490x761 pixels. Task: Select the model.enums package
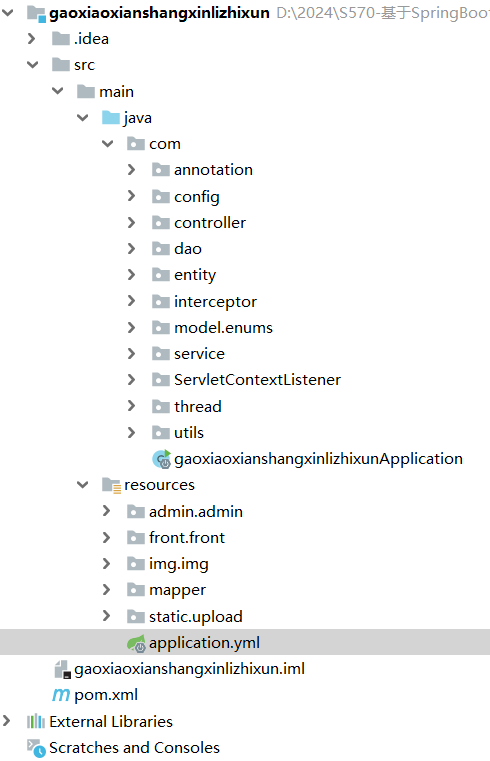[223, 328]
